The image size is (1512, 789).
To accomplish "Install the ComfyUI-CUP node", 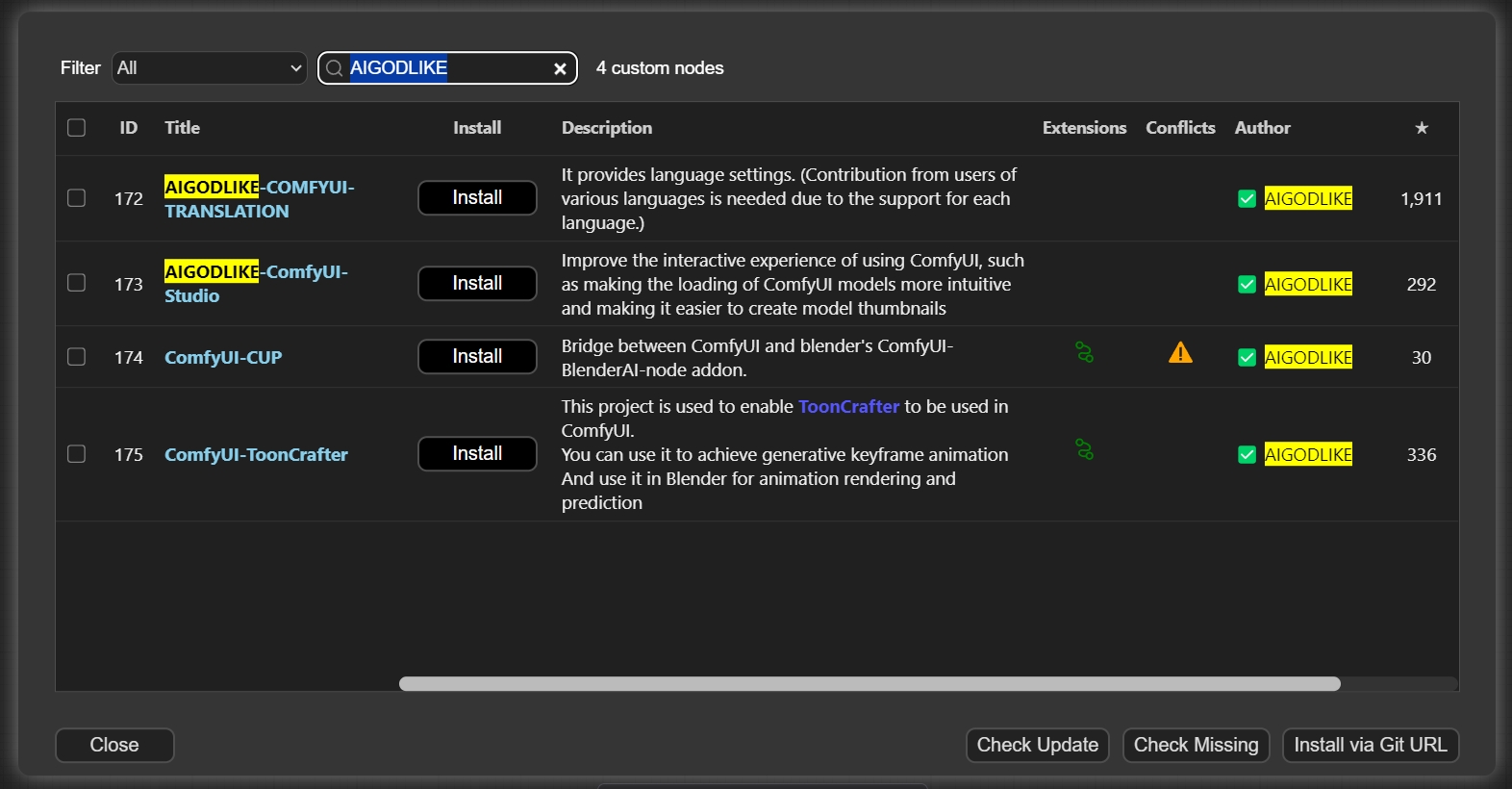I will coord(477,357).
